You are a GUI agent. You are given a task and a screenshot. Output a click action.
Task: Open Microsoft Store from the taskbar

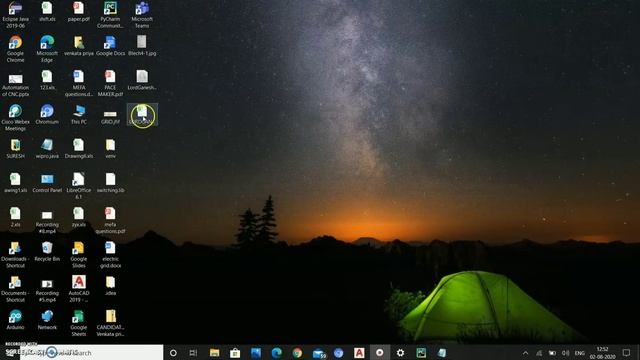[x=235, y=353]
